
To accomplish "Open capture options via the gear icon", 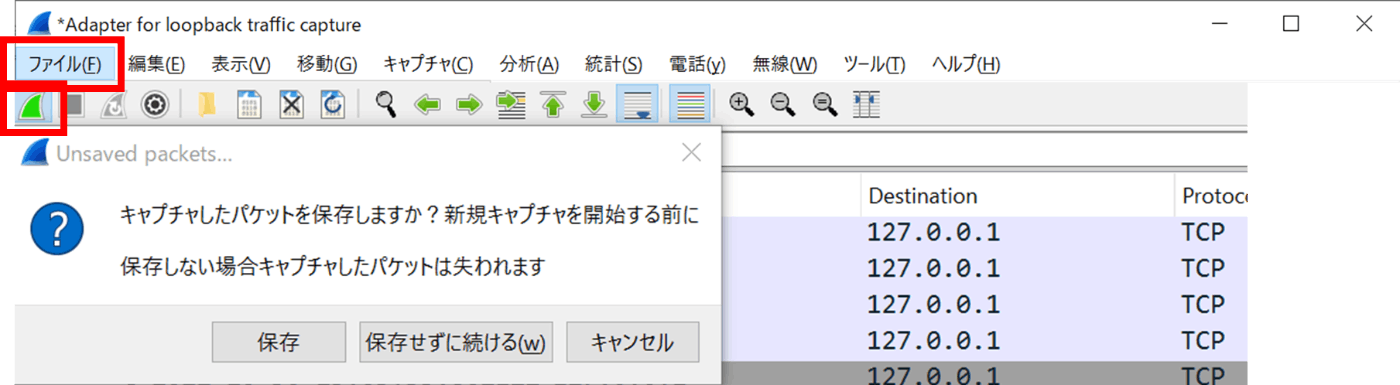I will [154, 105].
